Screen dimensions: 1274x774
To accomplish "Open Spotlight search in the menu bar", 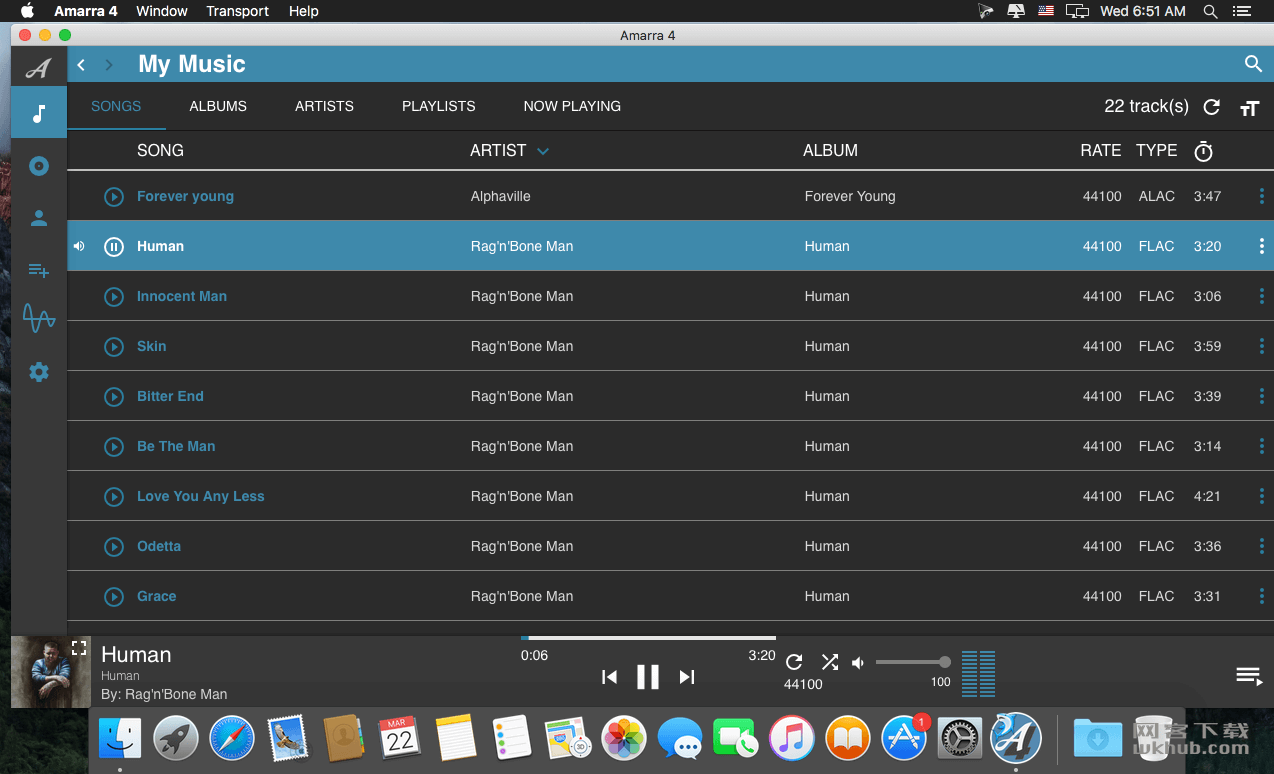I will click(x=1210, y=11).
